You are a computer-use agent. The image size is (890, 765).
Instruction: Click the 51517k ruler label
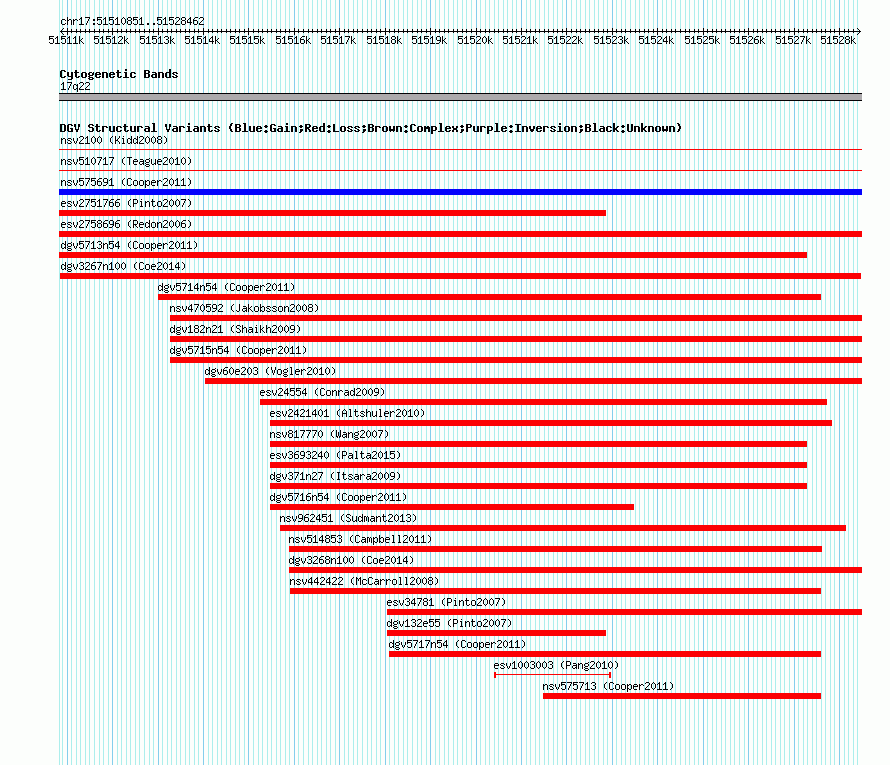point(338,40)
